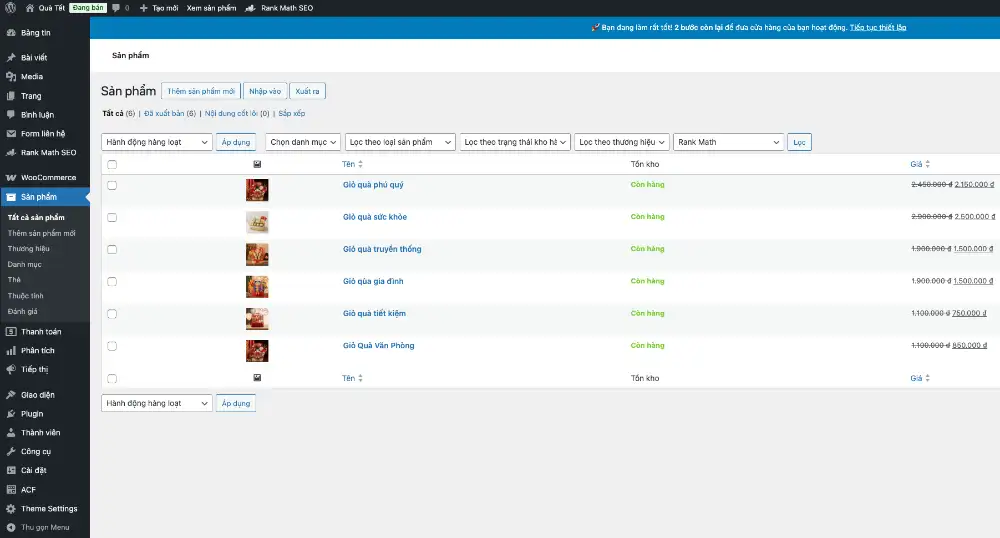This screenshot has width=1000, height=538.
Task: Open the Lọc theo thương hiệu dropdown
Action: point(622,142)
